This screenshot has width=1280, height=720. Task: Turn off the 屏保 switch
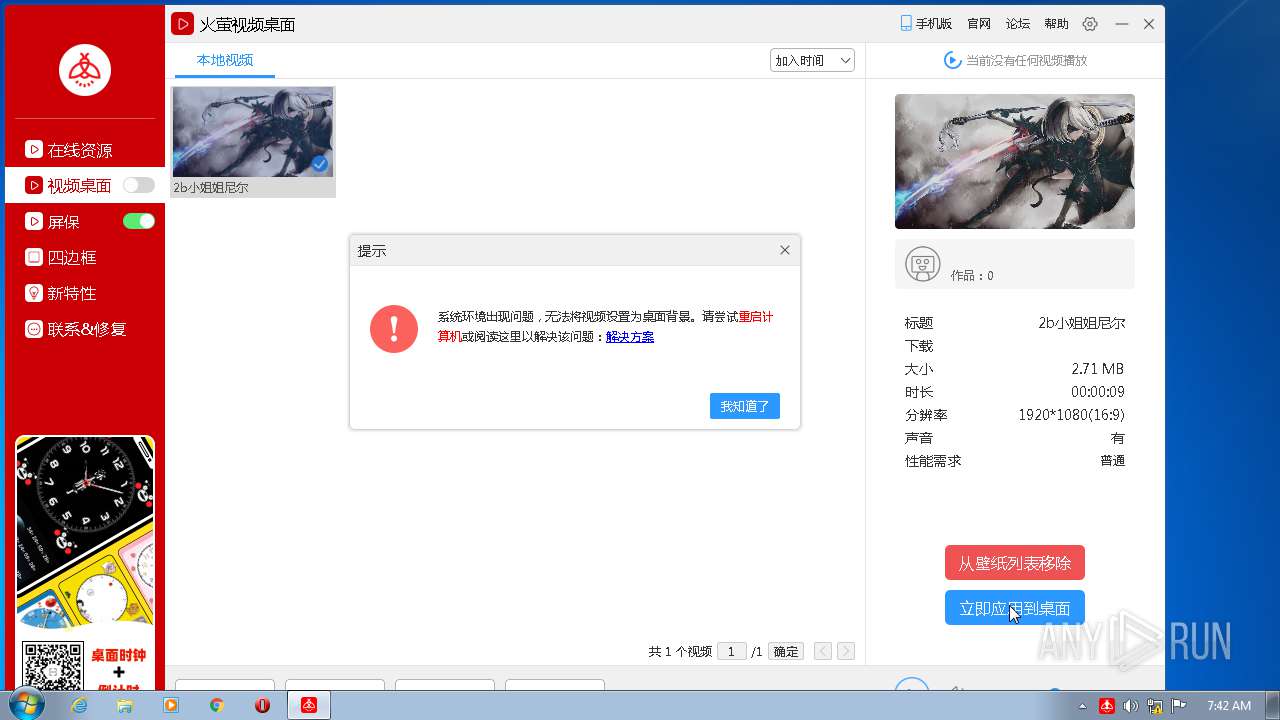(139, 221)
